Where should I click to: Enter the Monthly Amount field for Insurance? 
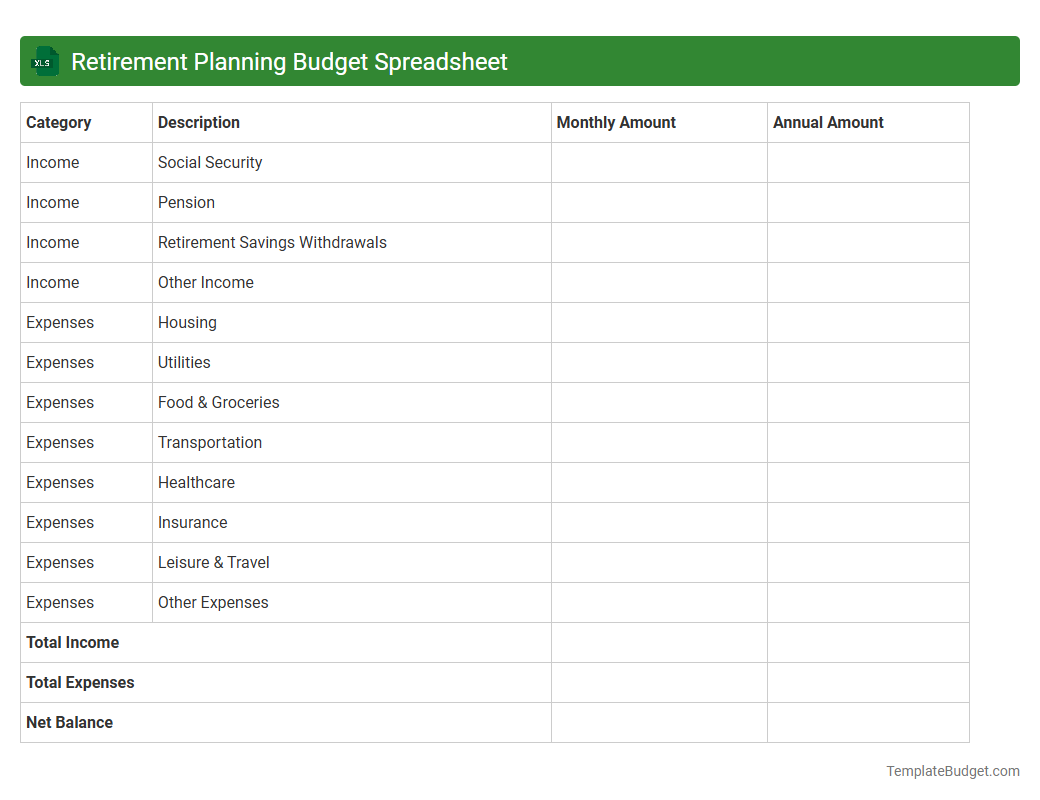pos(658,522)
